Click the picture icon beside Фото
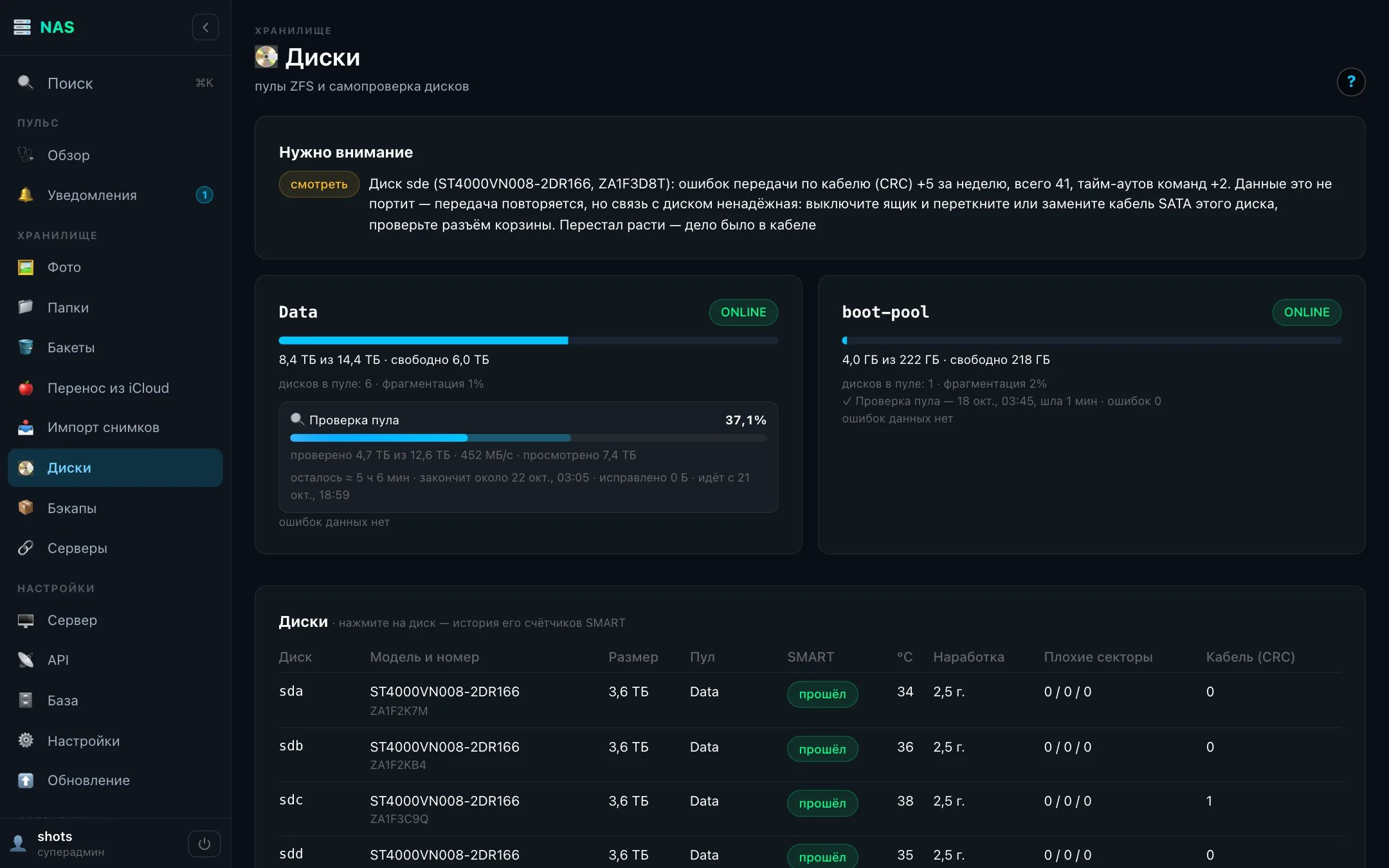 tap(26, 267)
